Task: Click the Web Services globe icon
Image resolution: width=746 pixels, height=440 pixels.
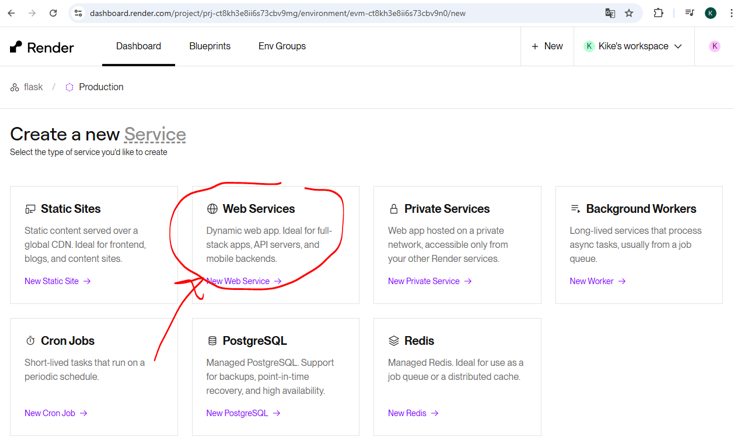Action: coord(212,210)
